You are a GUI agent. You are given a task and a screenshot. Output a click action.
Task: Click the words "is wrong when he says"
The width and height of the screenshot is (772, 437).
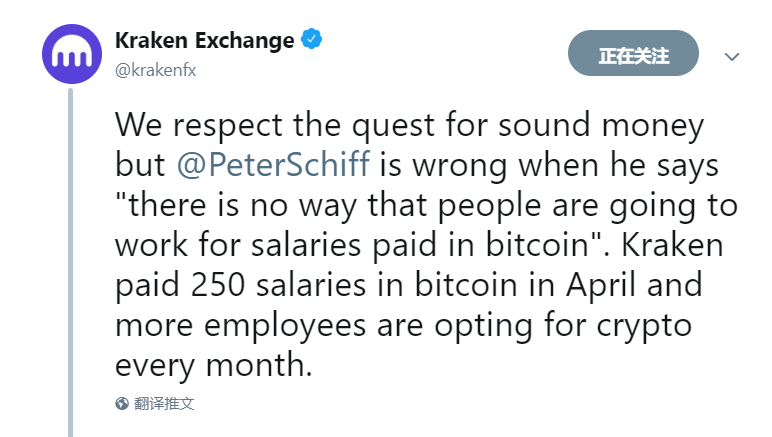click(x=549, y=165)
